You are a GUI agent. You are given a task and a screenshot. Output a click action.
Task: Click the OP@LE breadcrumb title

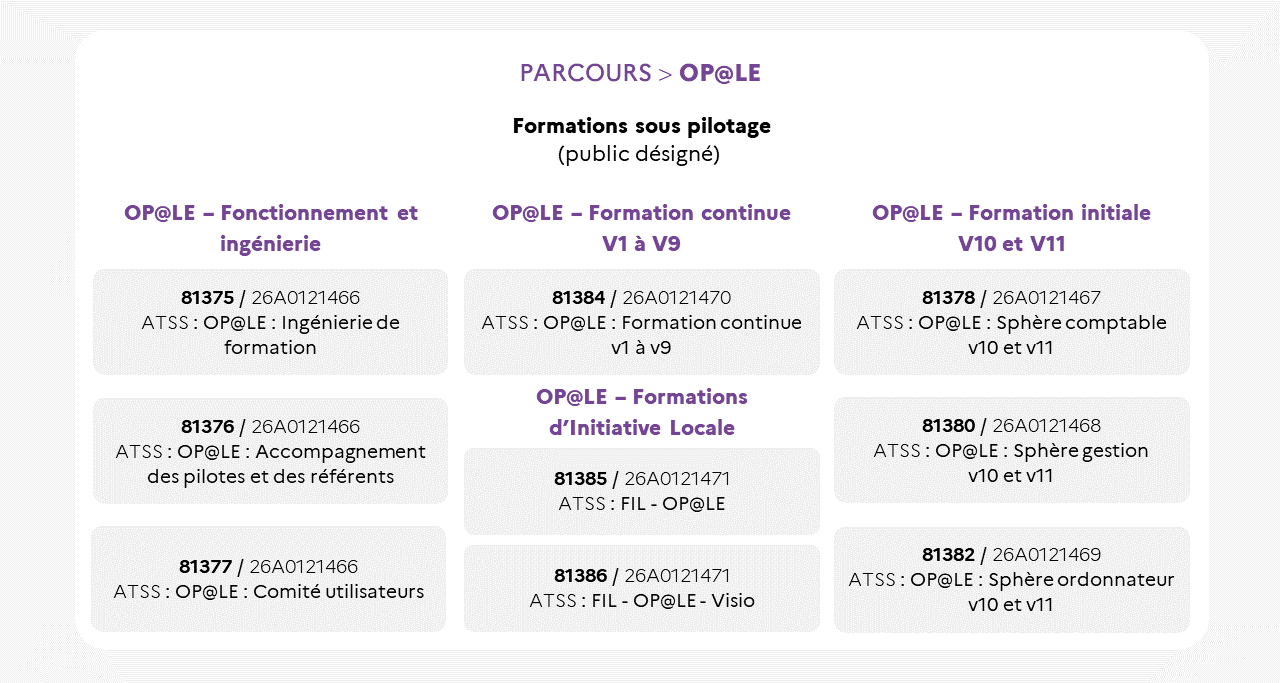[720, 73]
